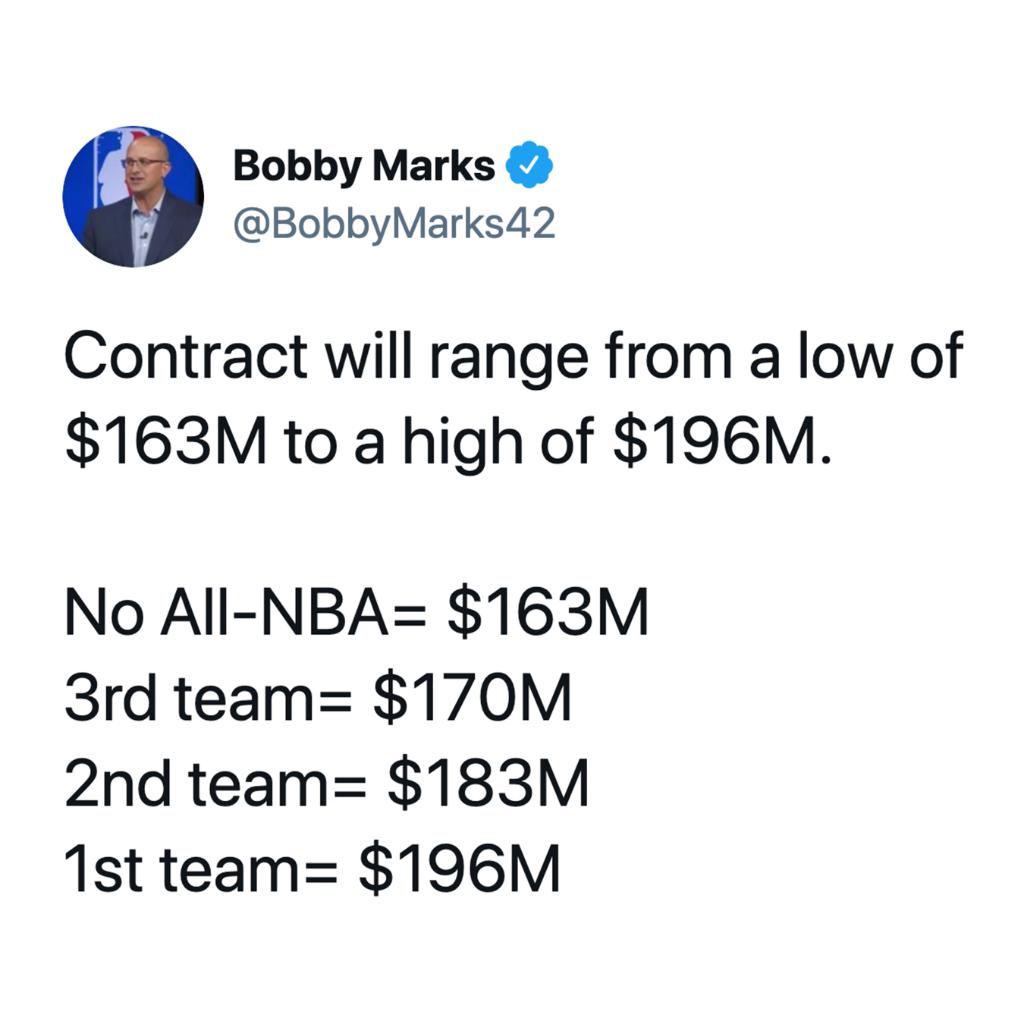This screenshot has width=1024, height=1024.
Task: Select "$196M." ending the opening sentence
Action: point(723,440)
